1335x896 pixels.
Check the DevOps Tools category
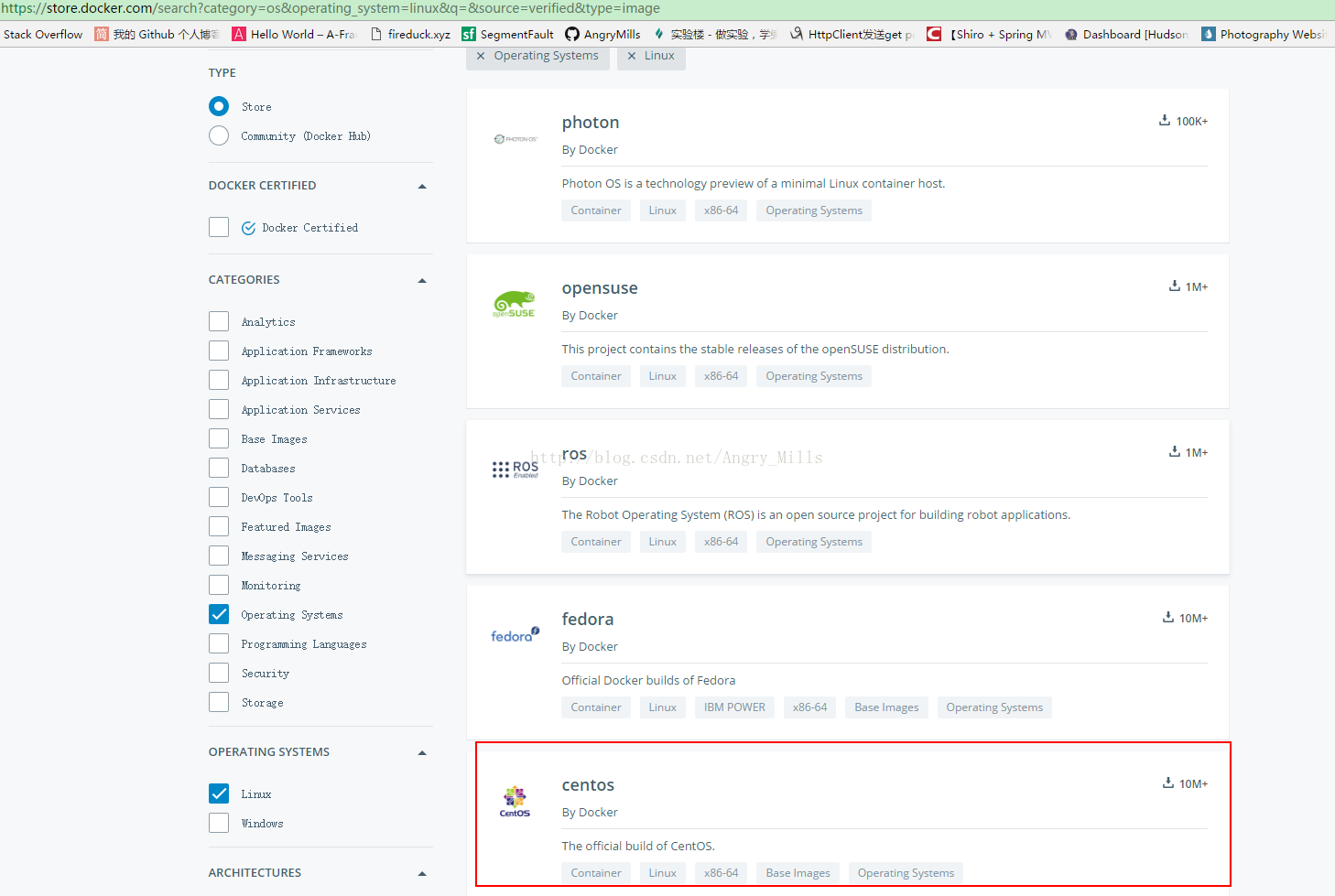(x=219, y=497)
